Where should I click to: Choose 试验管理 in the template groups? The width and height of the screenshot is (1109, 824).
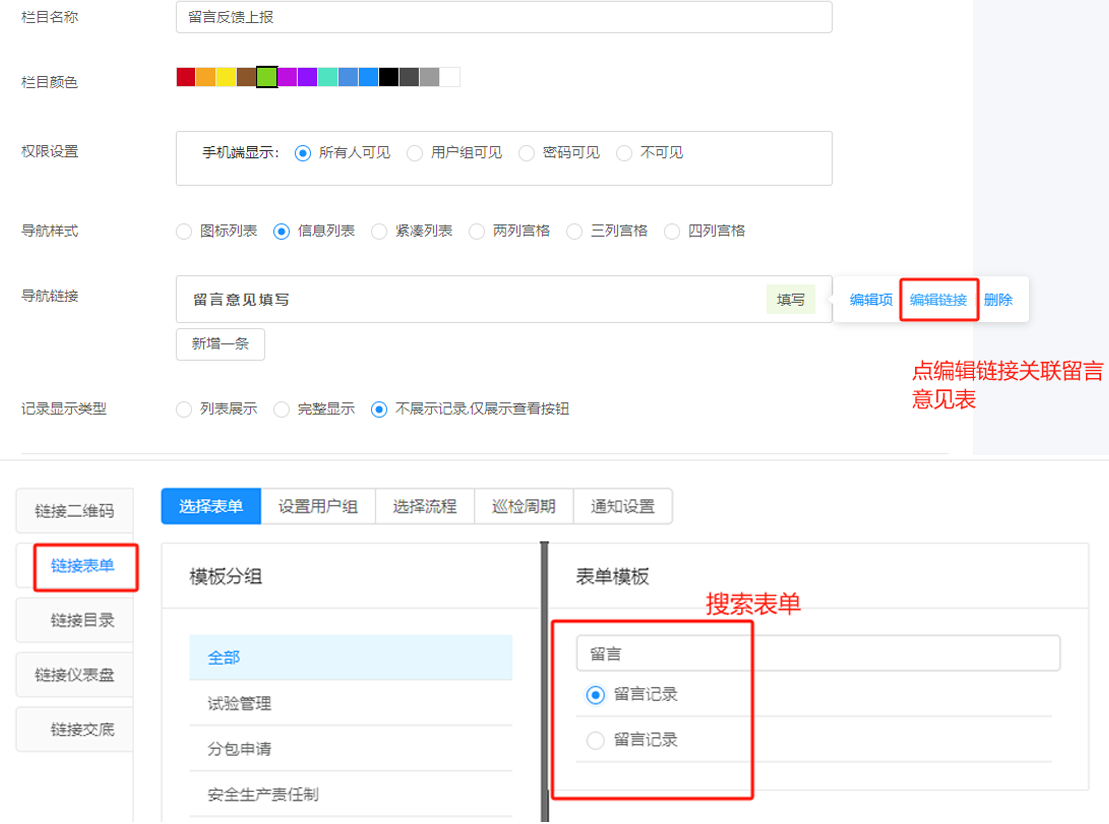pyautogui.click(x=240, y=703)
